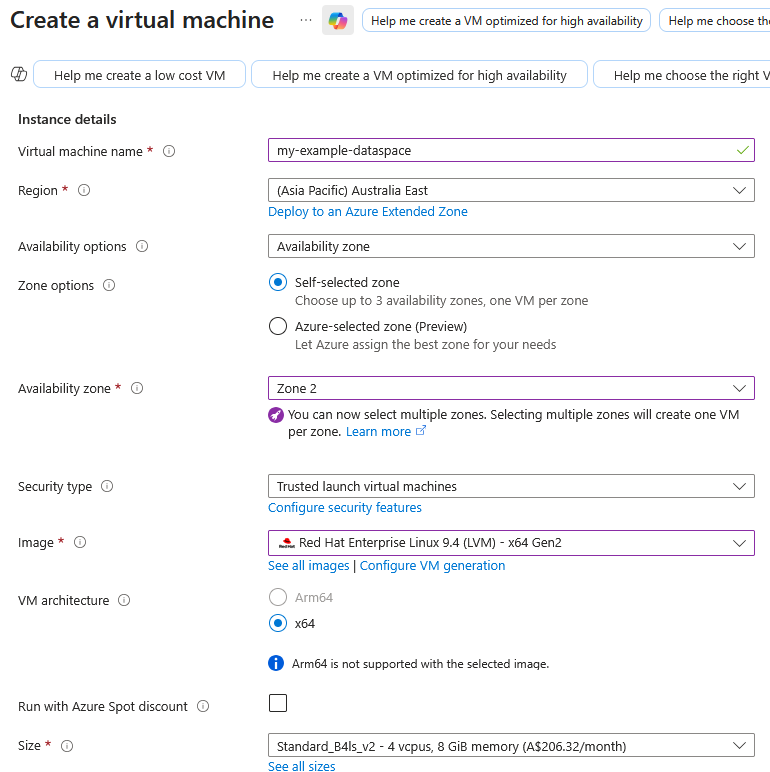
Task: Click the See all images link
Action: click(309, 566)
